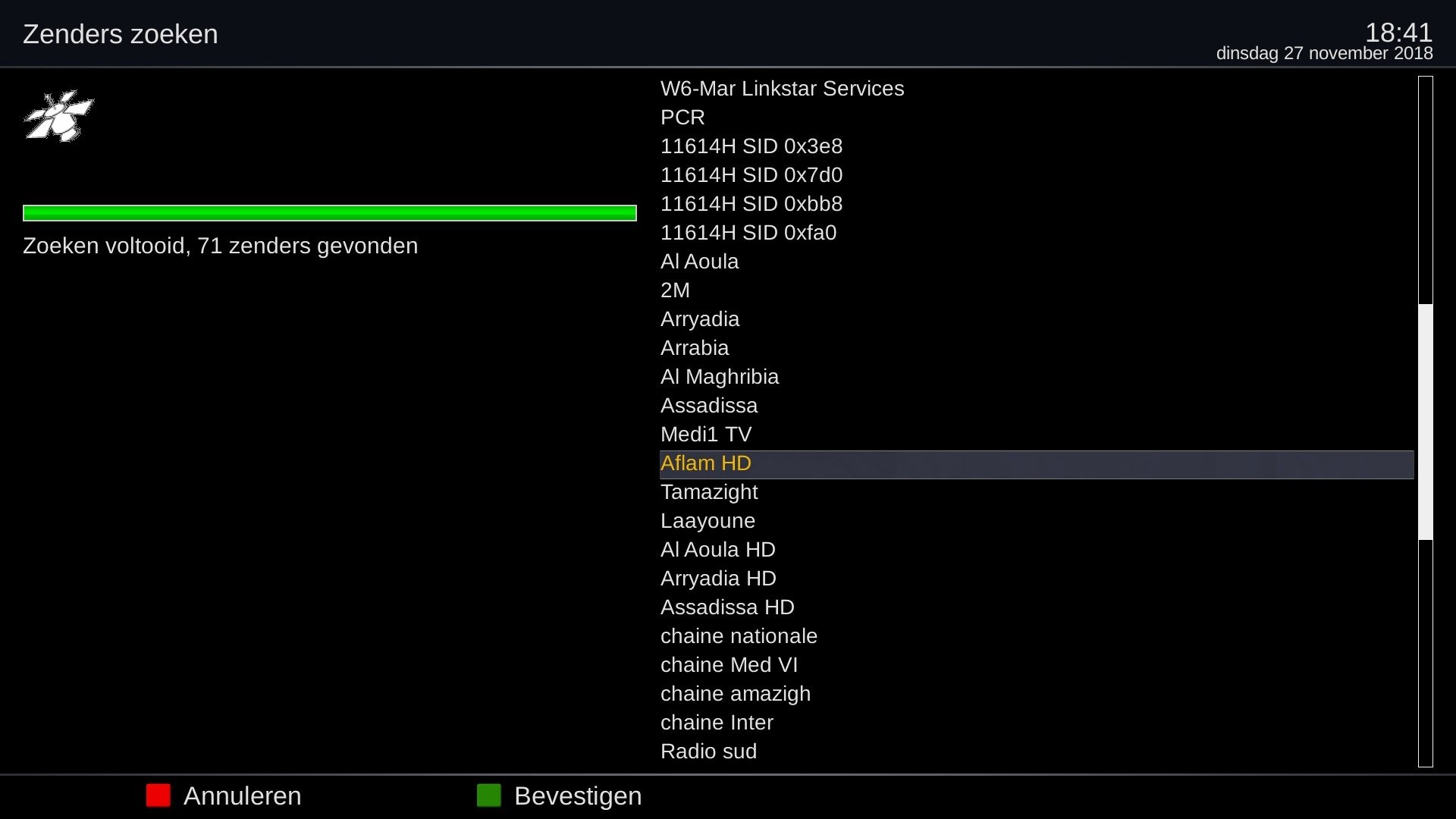Select the 2M channel in the list

point(675,290)
